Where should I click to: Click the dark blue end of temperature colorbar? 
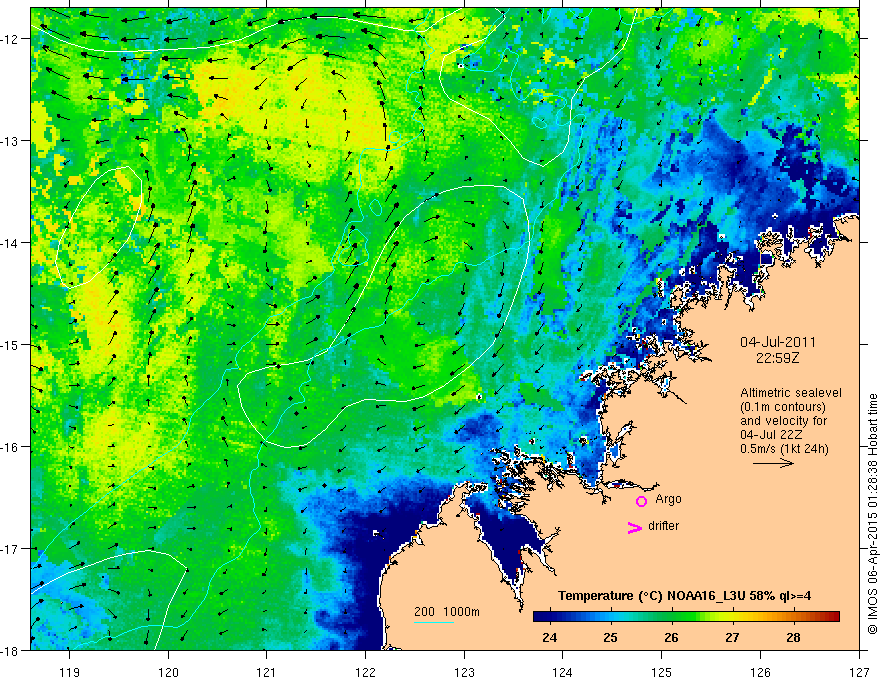coord(540,617)
